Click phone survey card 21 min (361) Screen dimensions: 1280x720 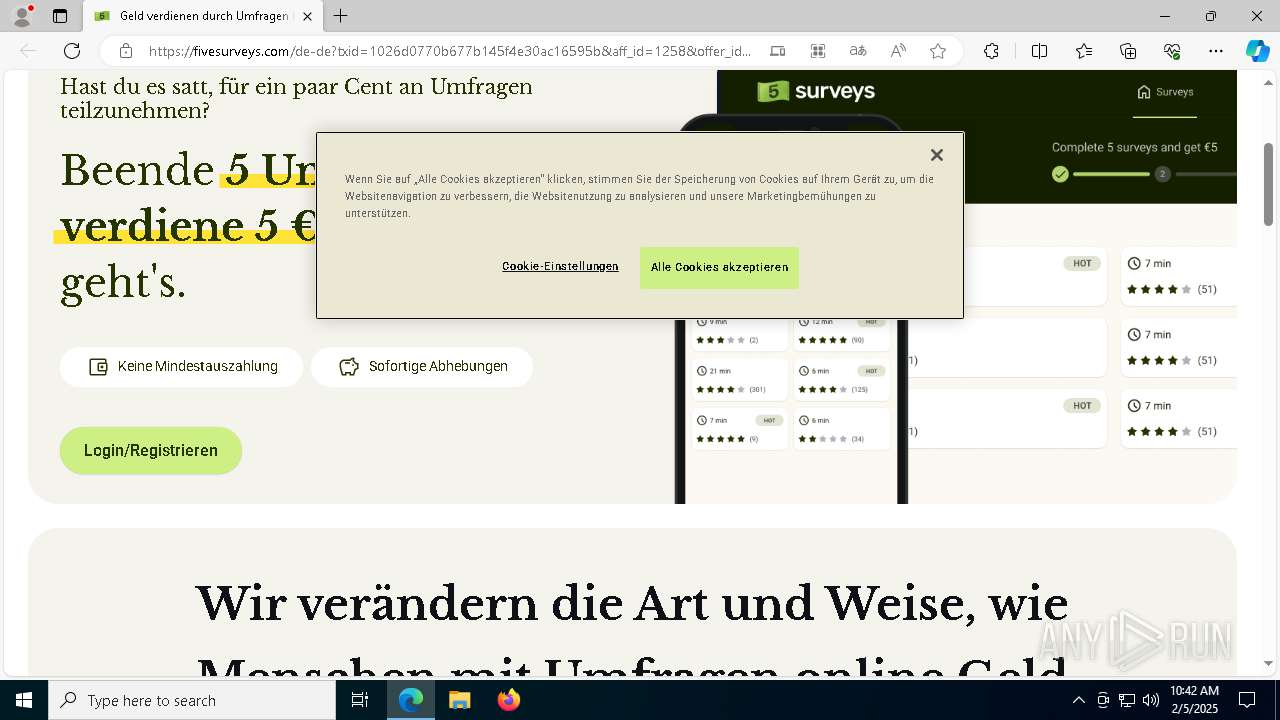tap(739, 380)
